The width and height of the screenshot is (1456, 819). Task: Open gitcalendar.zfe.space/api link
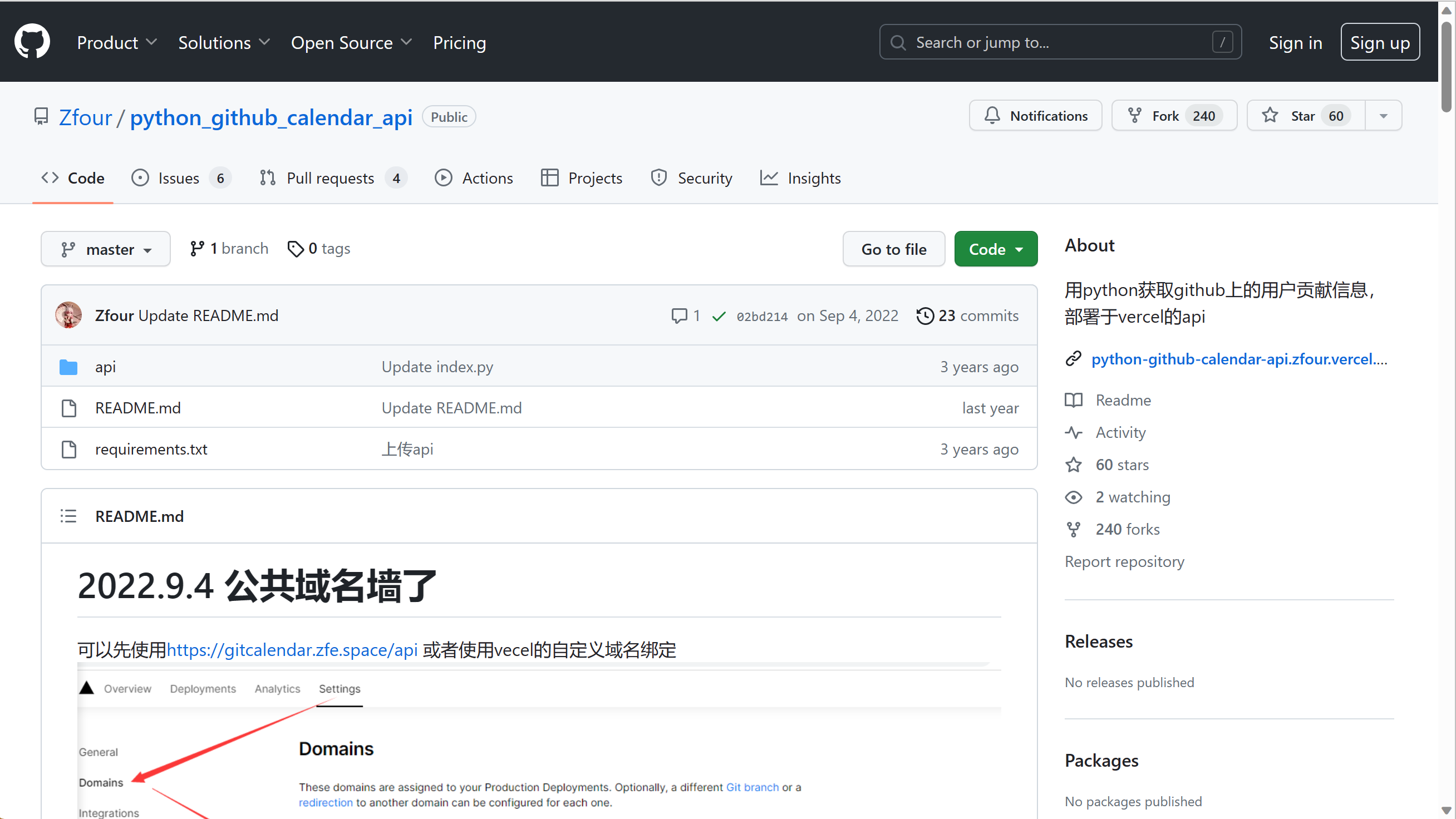pos(292,650)
